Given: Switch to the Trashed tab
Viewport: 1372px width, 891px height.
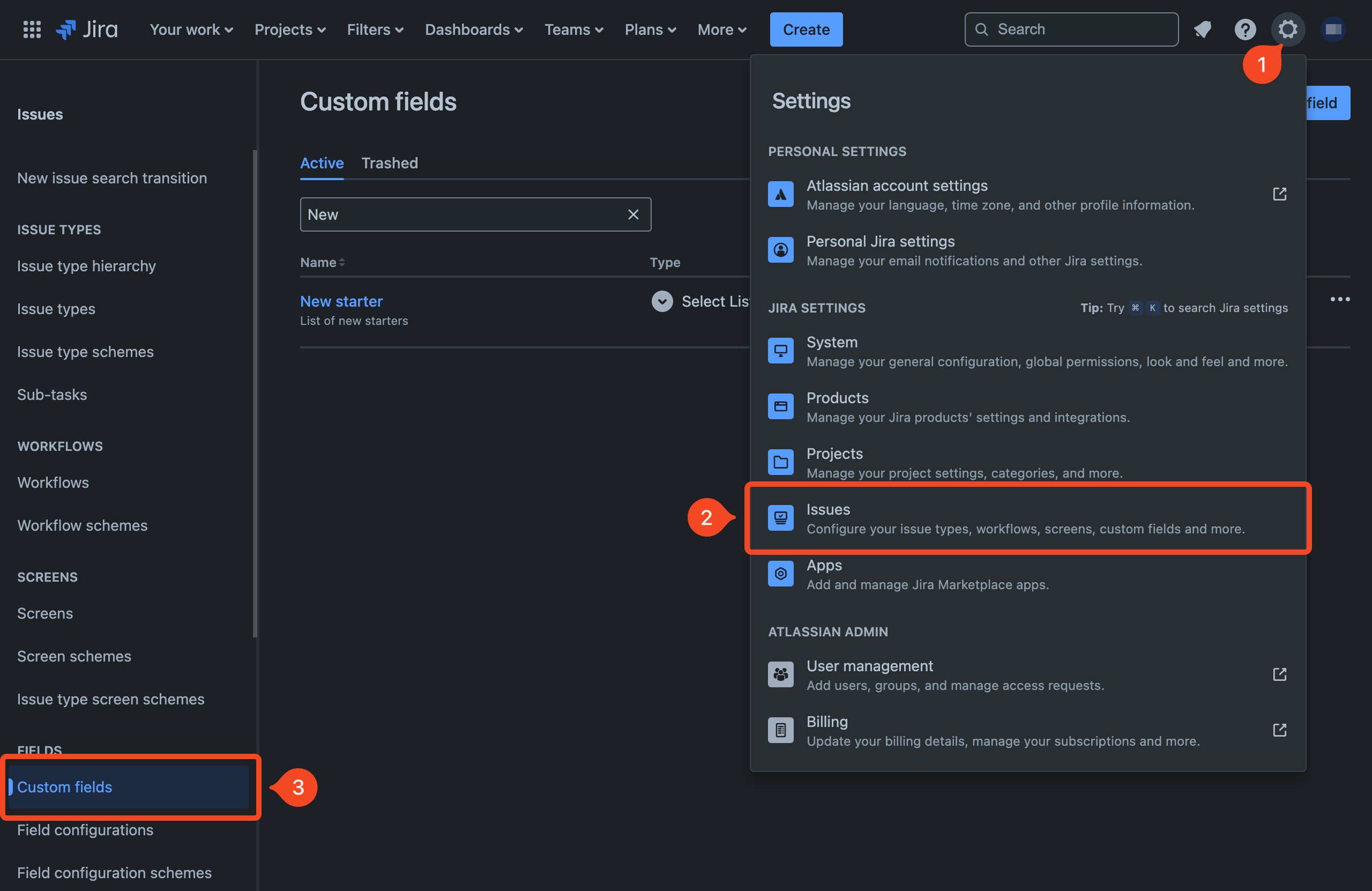Looking at the screenshot, I should coord(390,163).
